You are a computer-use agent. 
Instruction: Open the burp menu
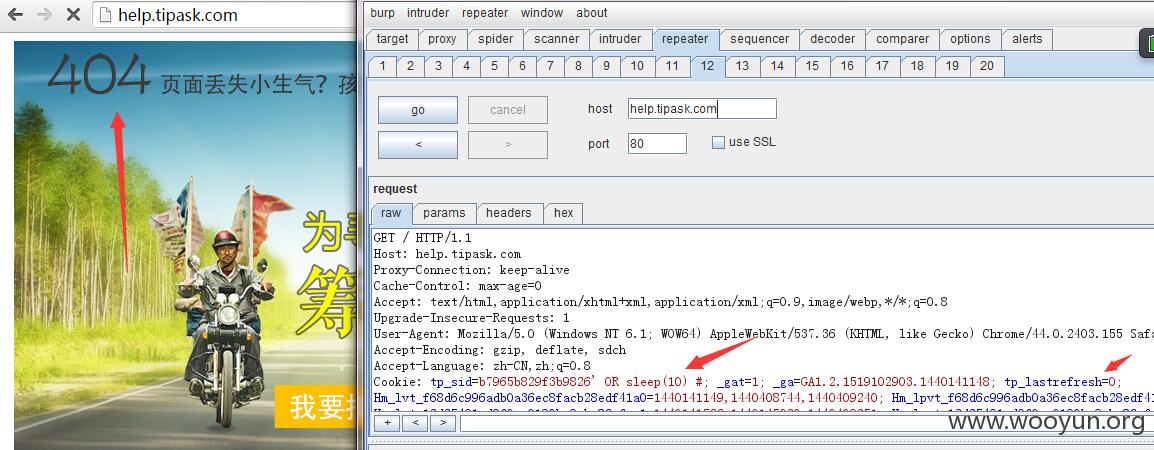point(383,13)
